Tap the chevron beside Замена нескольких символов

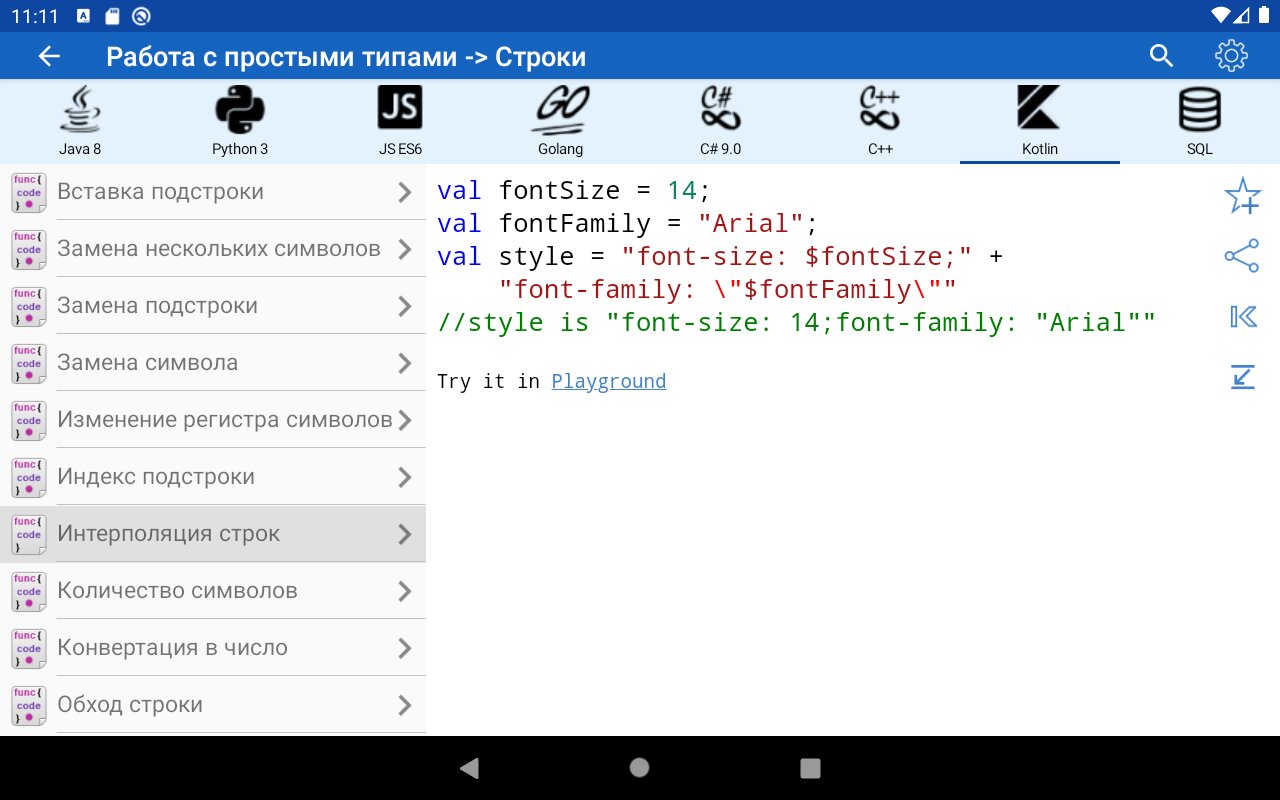tap(405, 249)
